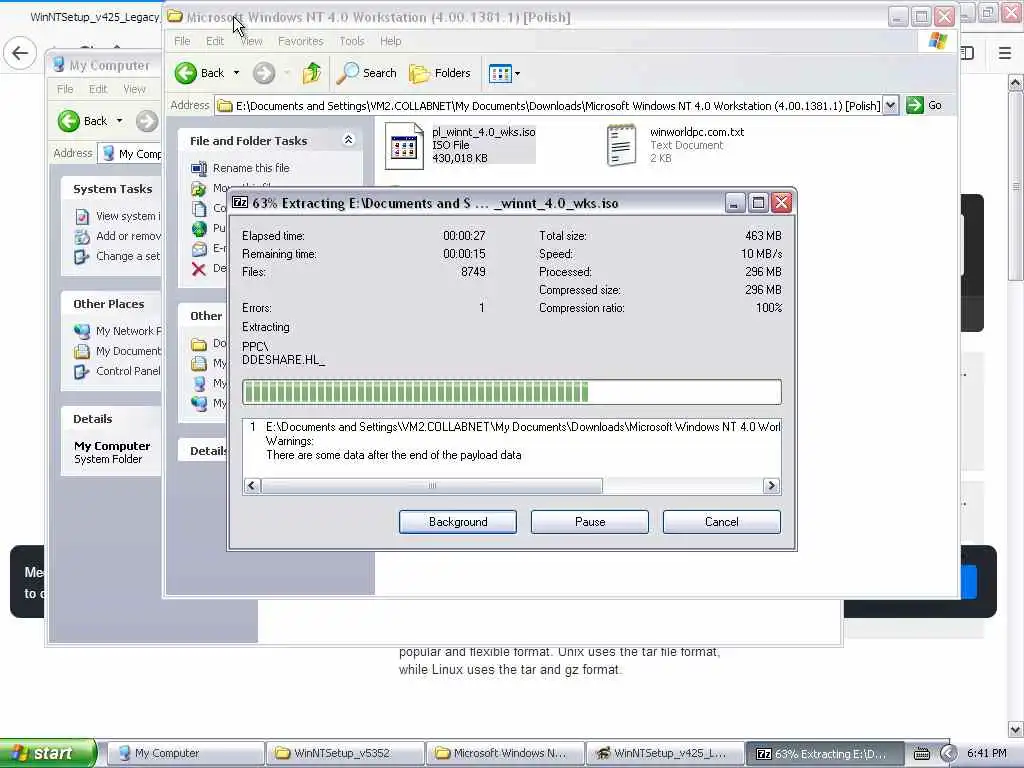Image resolution: width=1024 pixels, height=768 pixels.
Task: Click left scroll arrow in 7-Zip message log
Action: tap(252, 486)
